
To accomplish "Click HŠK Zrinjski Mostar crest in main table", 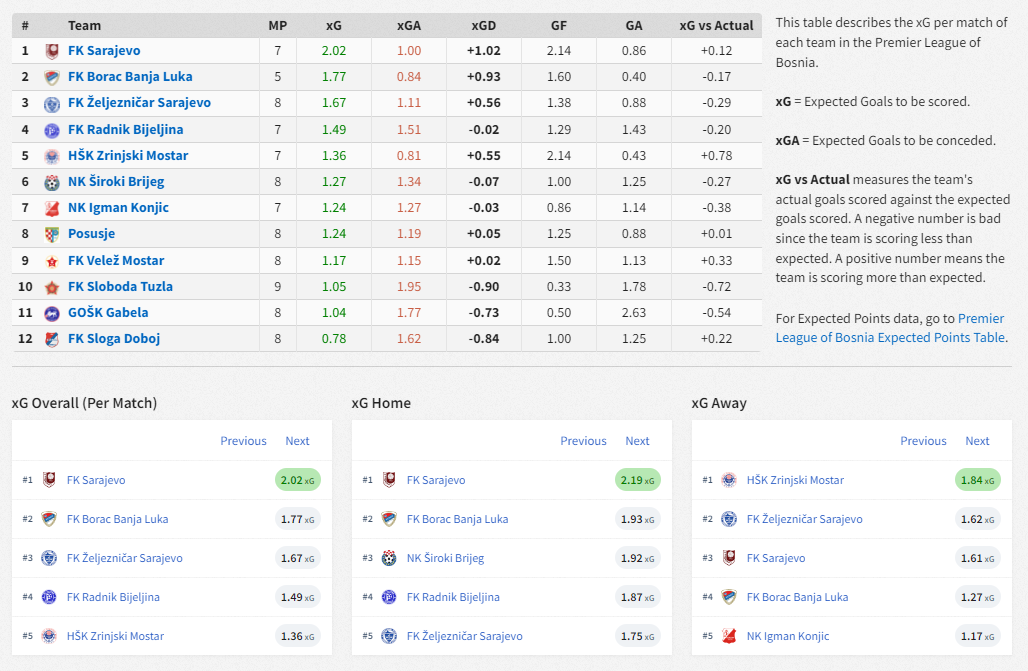I will (x=52, y=156).
